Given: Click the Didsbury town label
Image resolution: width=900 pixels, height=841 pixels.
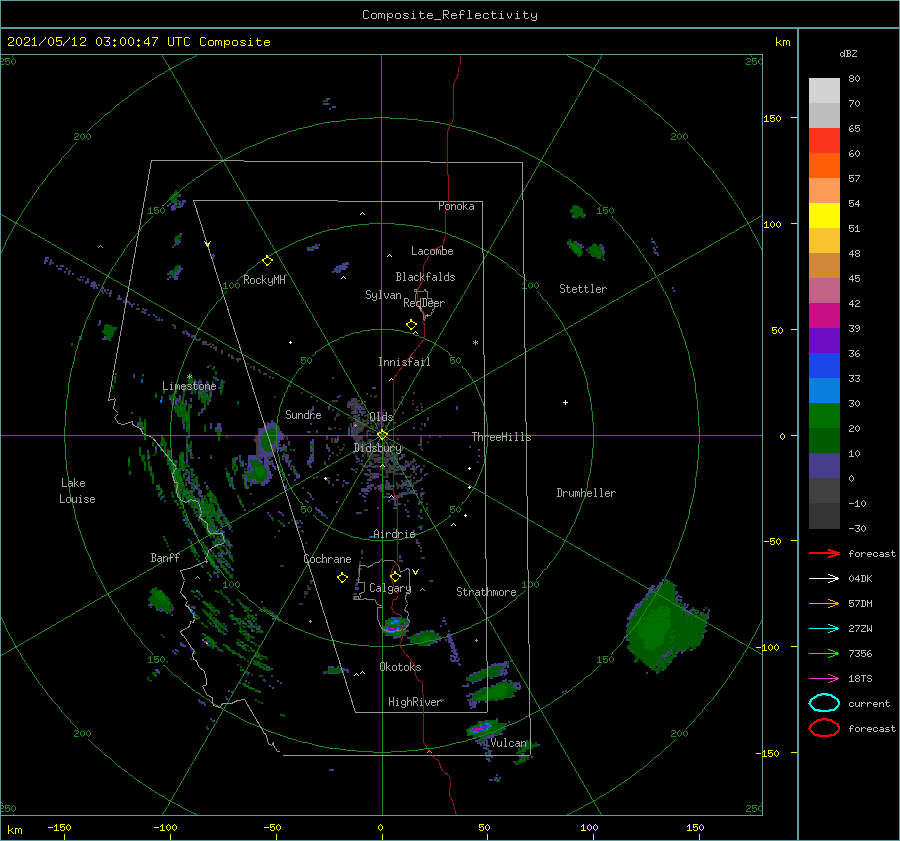Looking at the screenshot, I should pyautogui.click(x=378, y=448).
